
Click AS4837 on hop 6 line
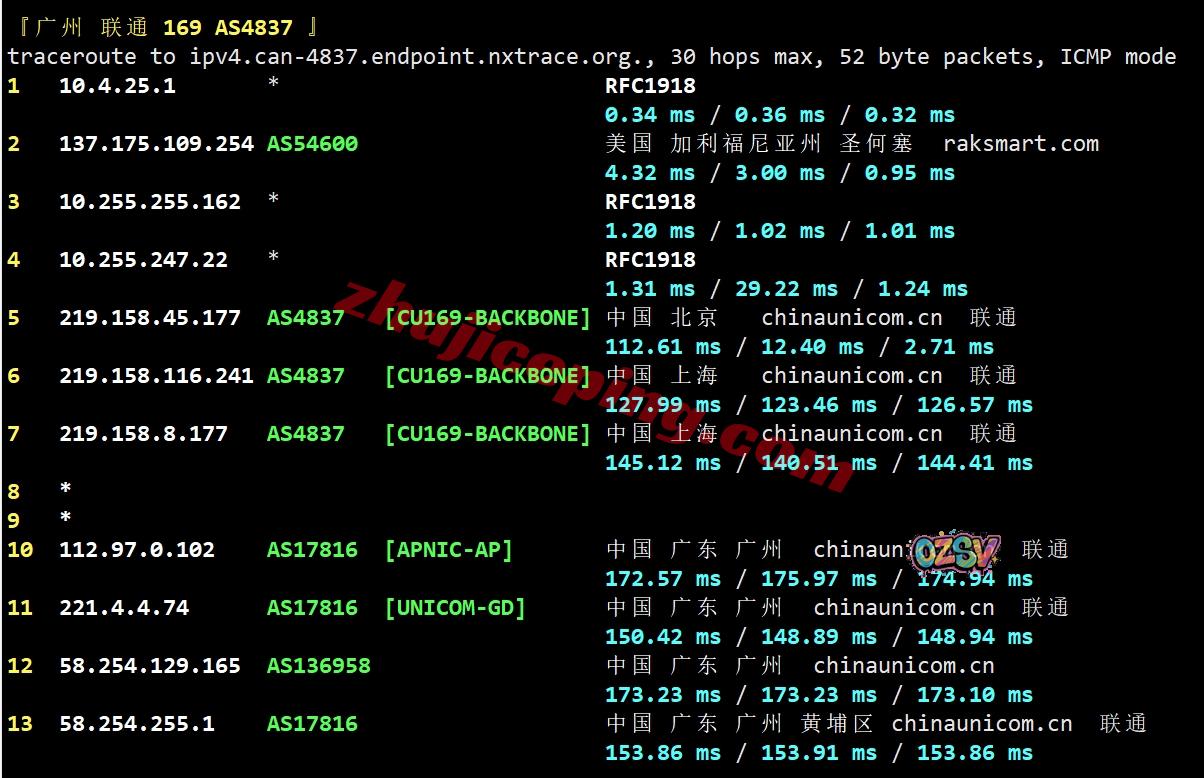pyautogui.click(x=306, y=376)
